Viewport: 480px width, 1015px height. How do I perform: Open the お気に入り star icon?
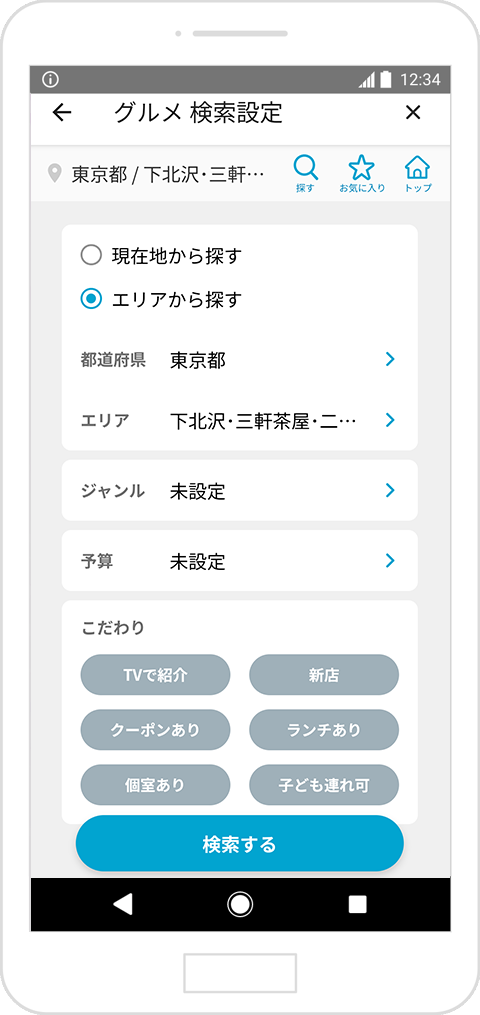pyautogui.click(x=362, y=174)
